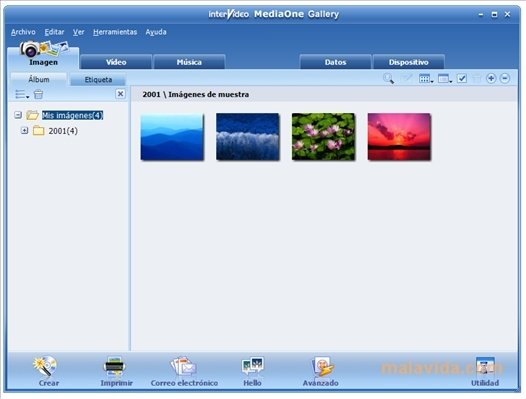This screenshot has width=526, height=399.
Task: Click the camera and photos Imagen icon
Action: [44, 49]
